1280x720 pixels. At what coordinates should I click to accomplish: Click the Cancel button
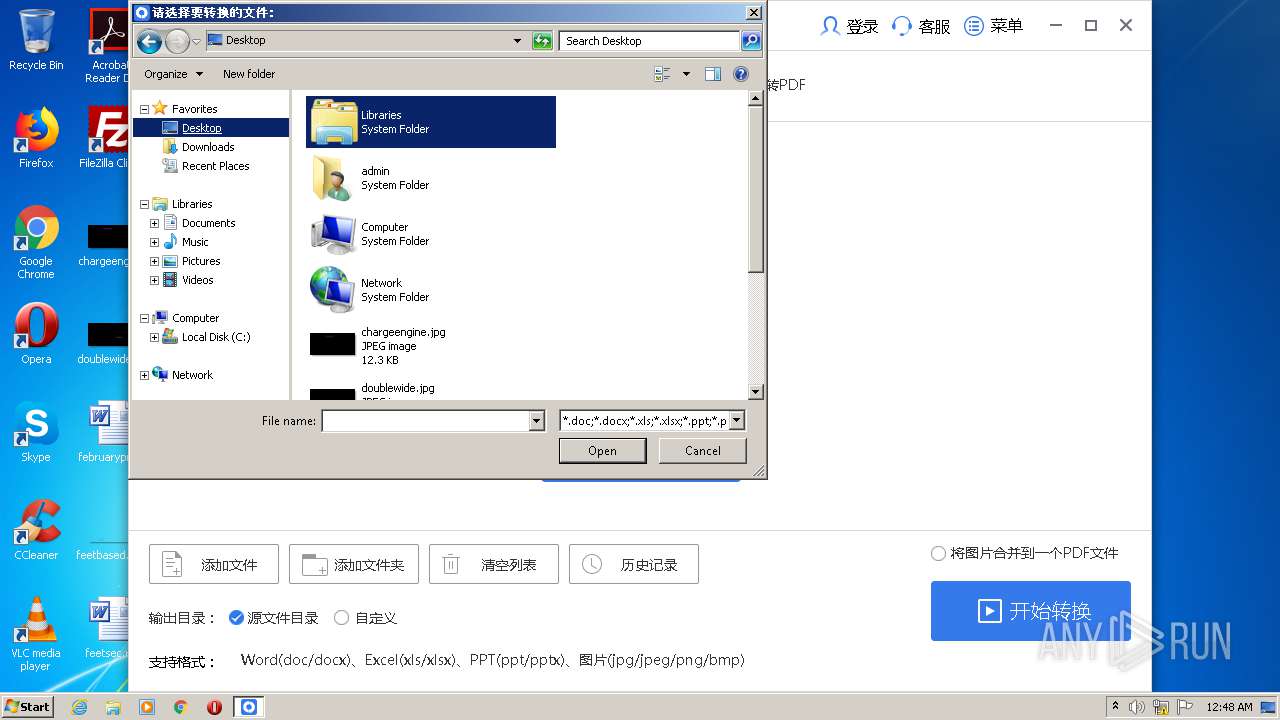click(x=702, y=451)
